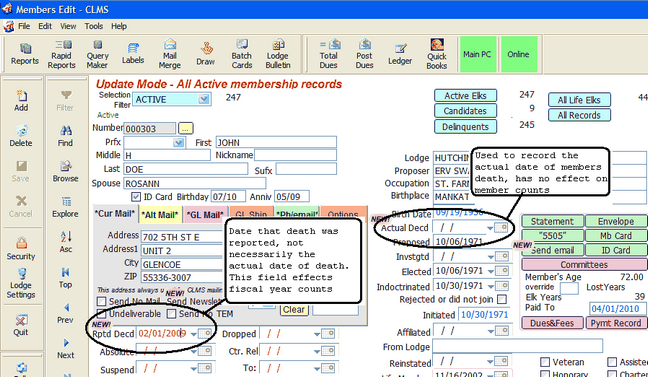Open the Elected date dropdown arrow
The image size is (648, 377).
point(491,272)
